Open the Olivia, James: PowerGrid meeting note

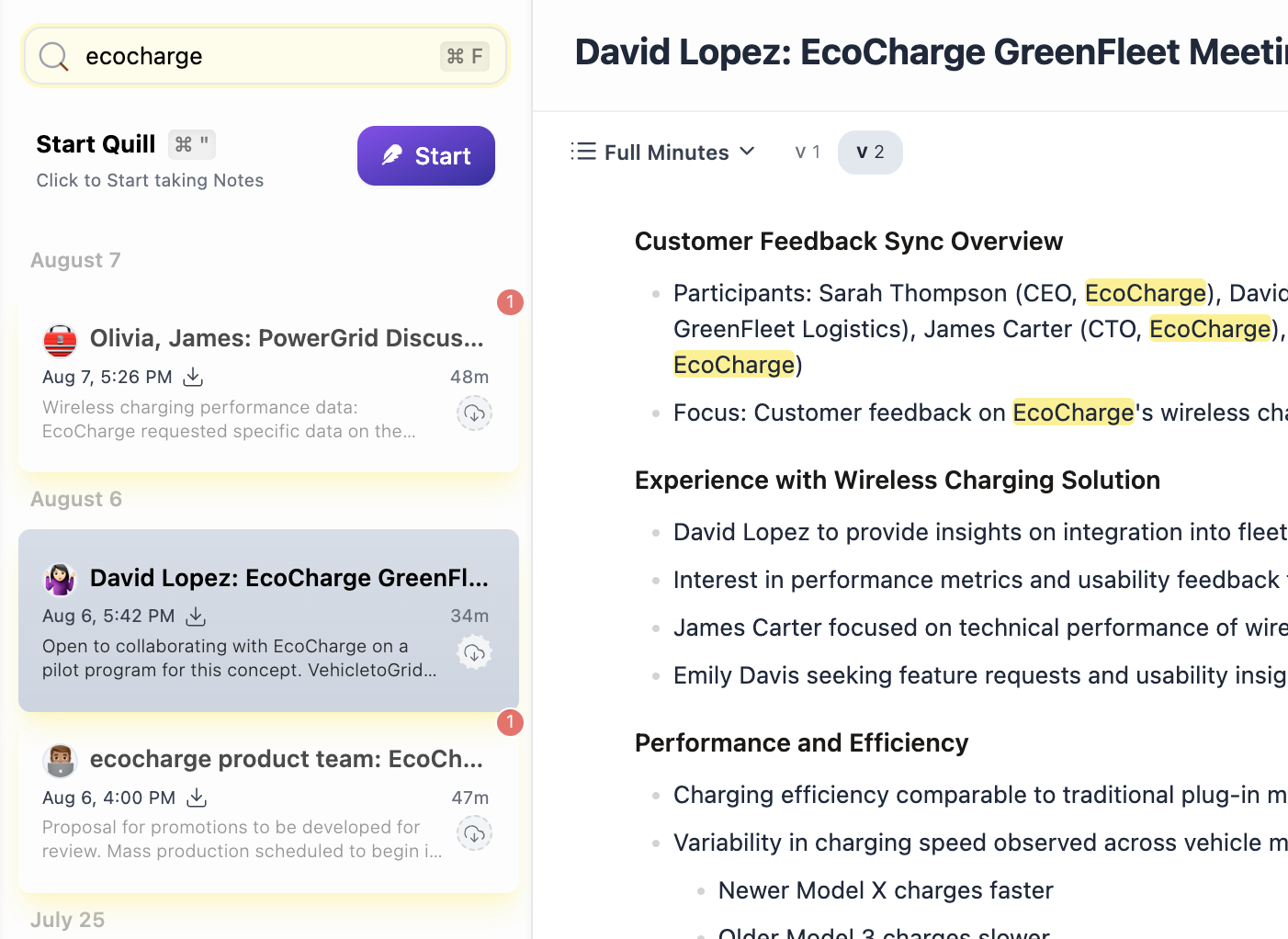point(287,338)
